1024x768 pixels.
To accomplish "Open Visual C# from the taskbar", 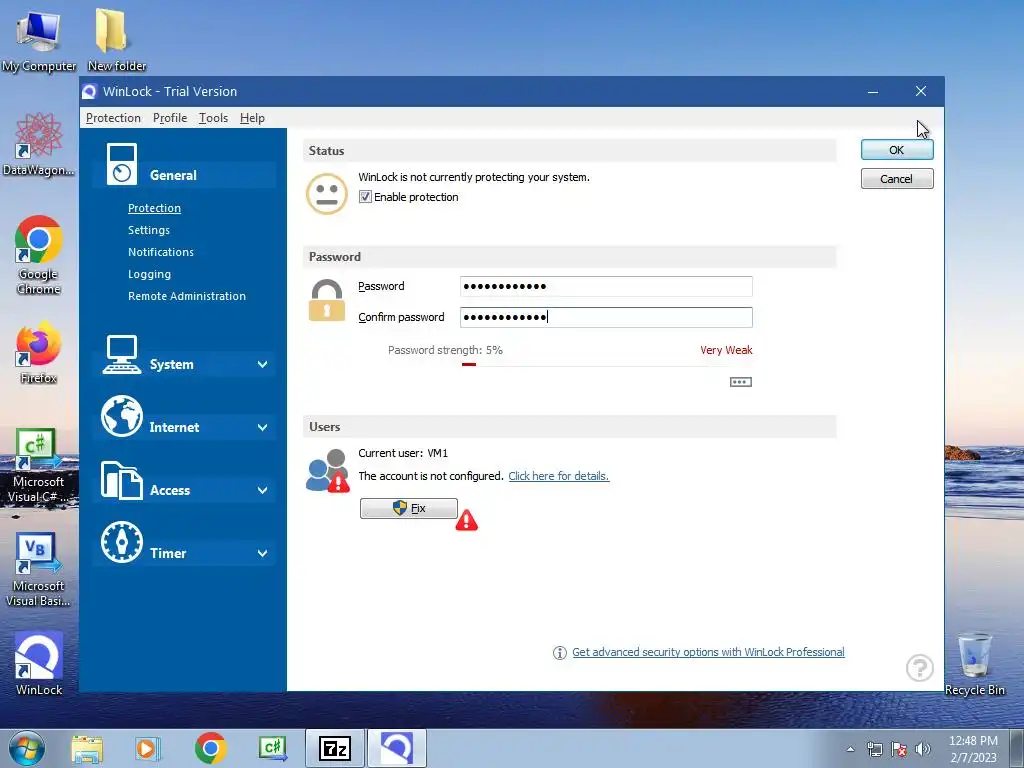I will [273, 748].
